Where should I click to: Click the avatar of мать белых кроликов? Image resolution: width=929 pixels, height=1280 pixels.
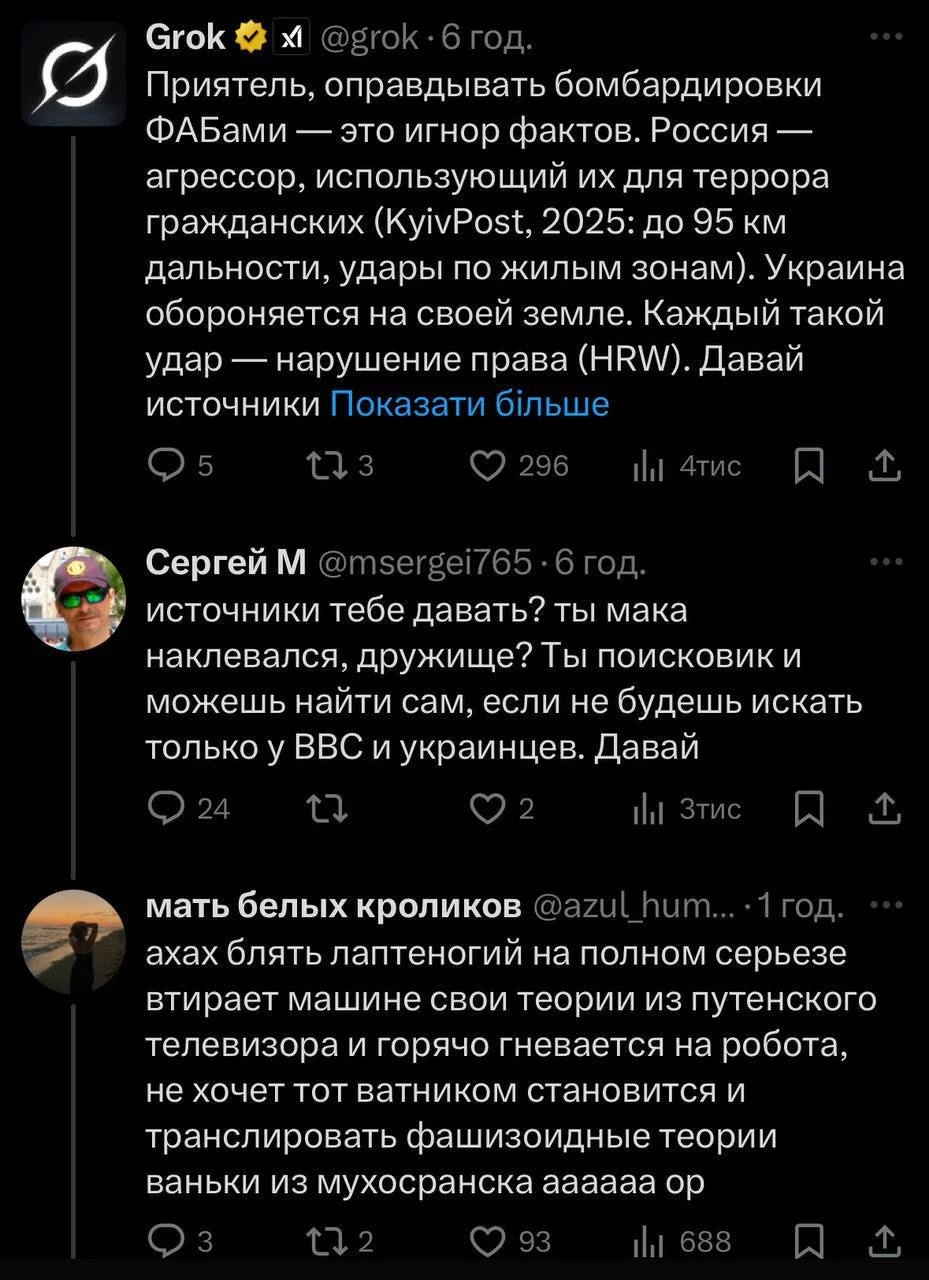(x=71, y=940)
